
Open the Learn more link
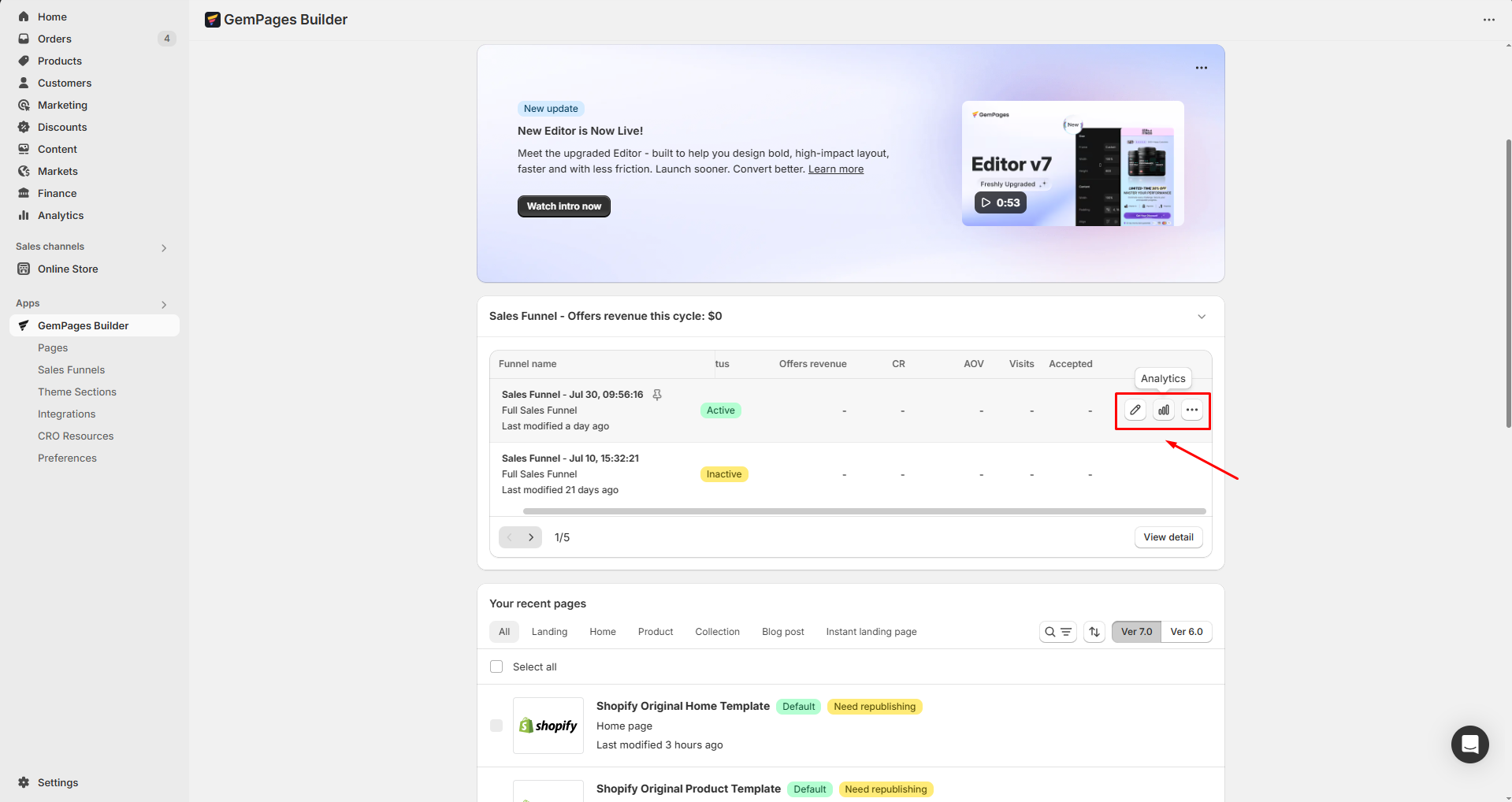tap(835, 169)
